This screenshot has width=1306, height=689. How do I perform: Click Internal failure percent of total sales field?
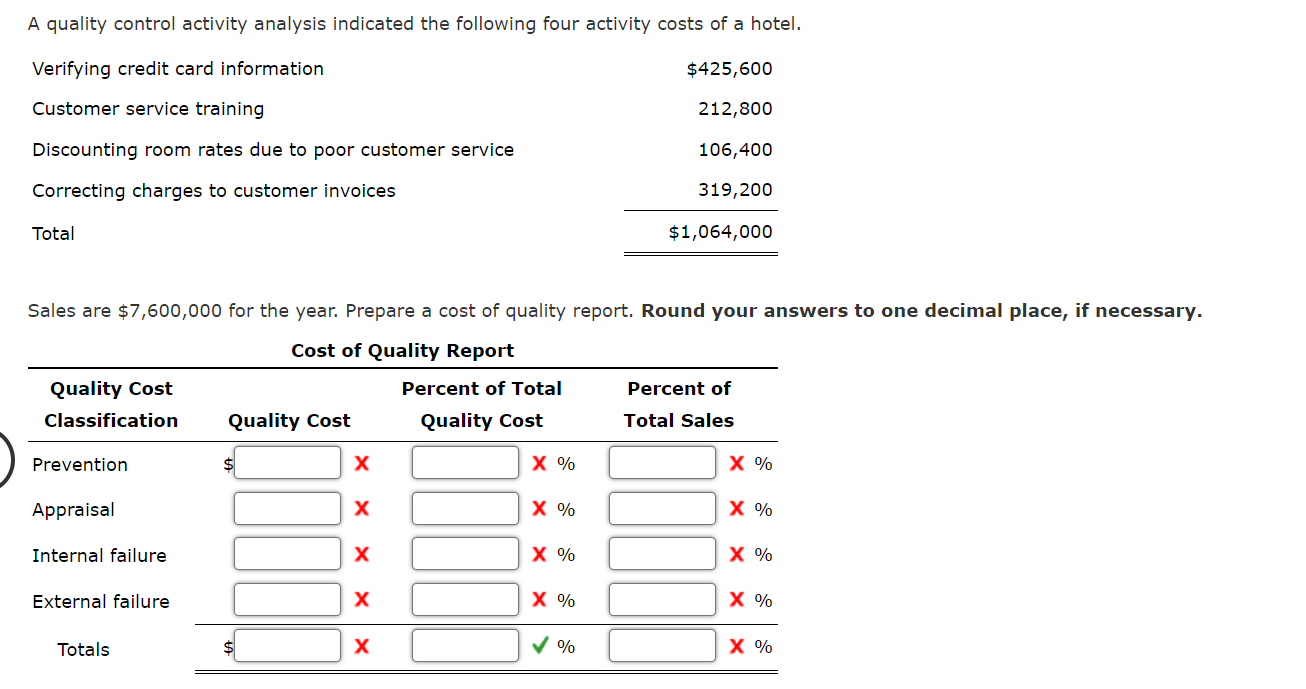click(662, 554)
